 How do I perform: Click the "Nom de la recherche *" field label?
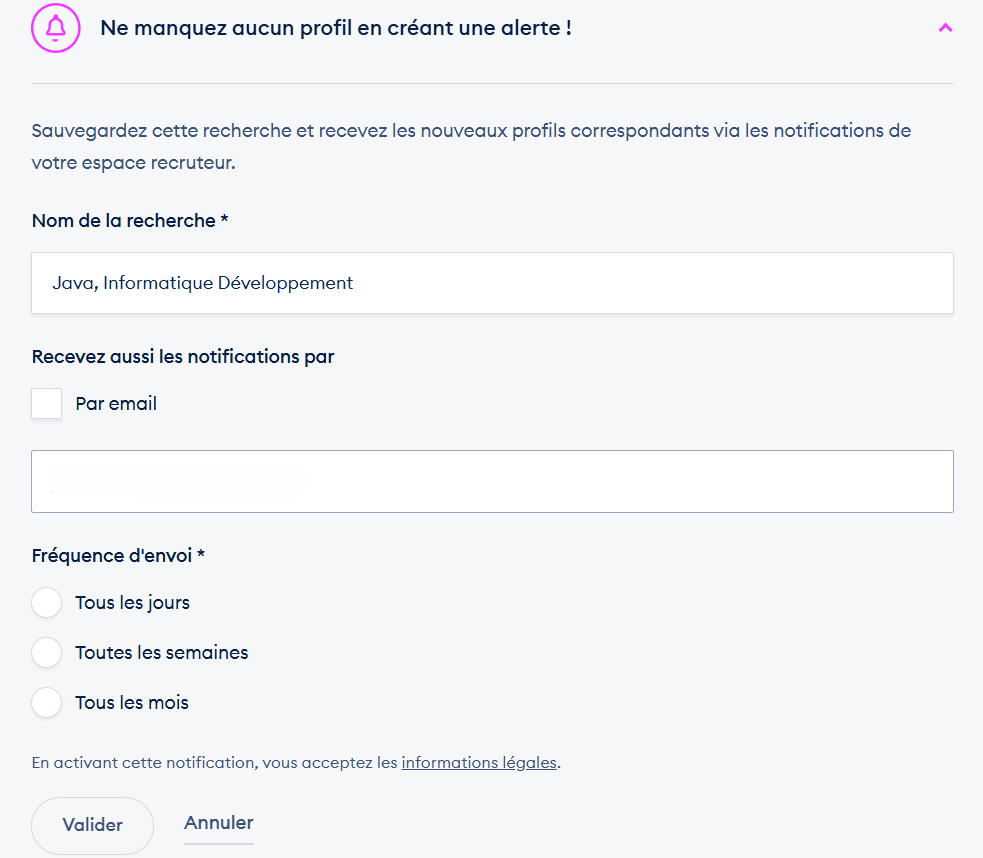[x=130, y=221]
